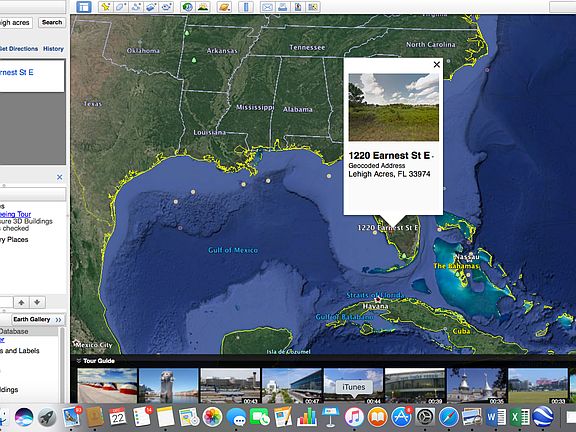Viewport: 576px width, 432px height.
Task: Move item down with down arrow button
Action: (x=37, y=302)
